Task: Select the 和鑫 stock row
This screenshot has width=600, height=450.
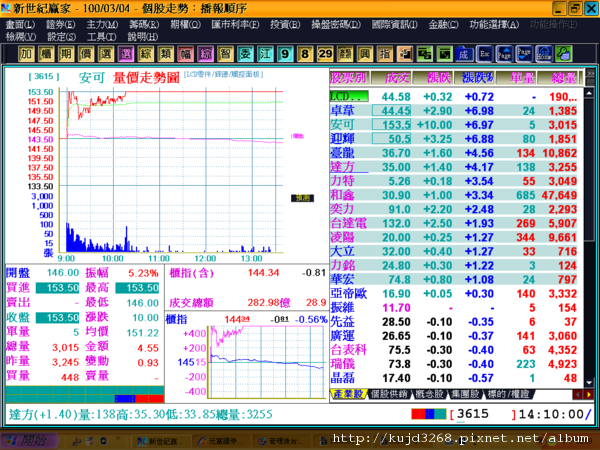Action: click(x=456, y=195)
